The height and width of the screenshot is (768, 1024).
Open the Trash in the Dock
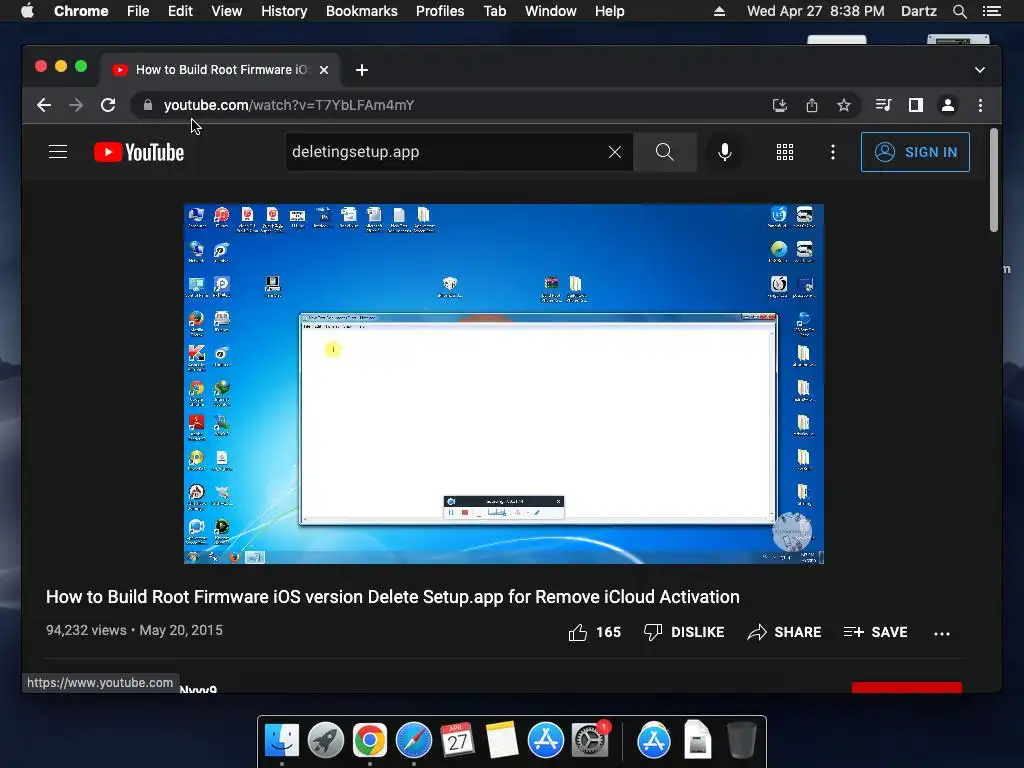pos(742,741)
